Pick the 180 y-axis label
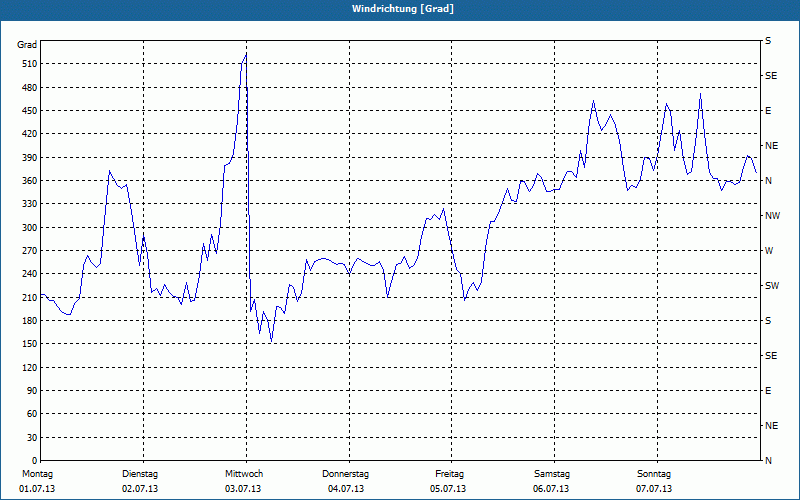 [29, 321]
